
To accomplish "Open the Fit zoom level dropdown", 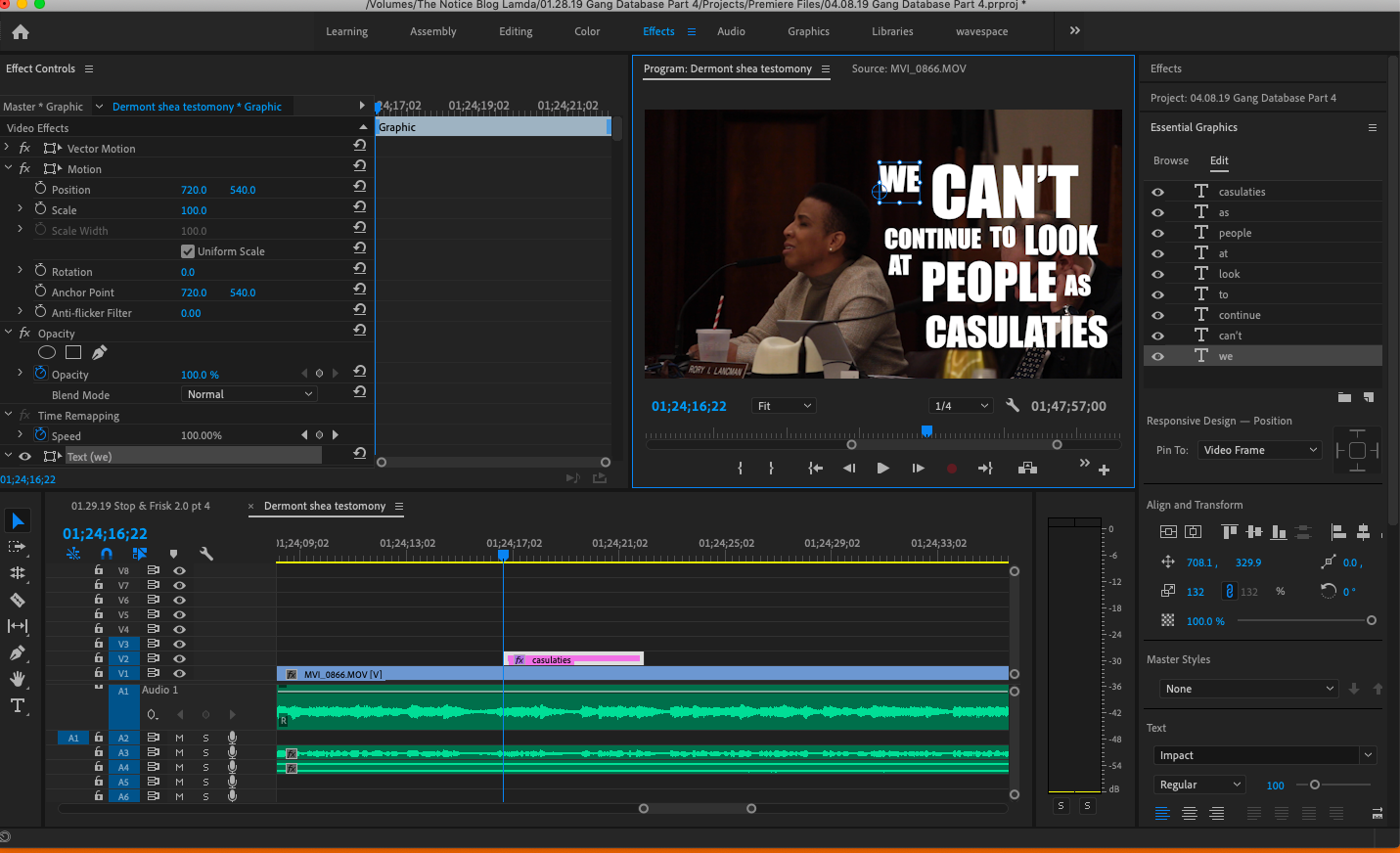I will [x=784, y=406].
